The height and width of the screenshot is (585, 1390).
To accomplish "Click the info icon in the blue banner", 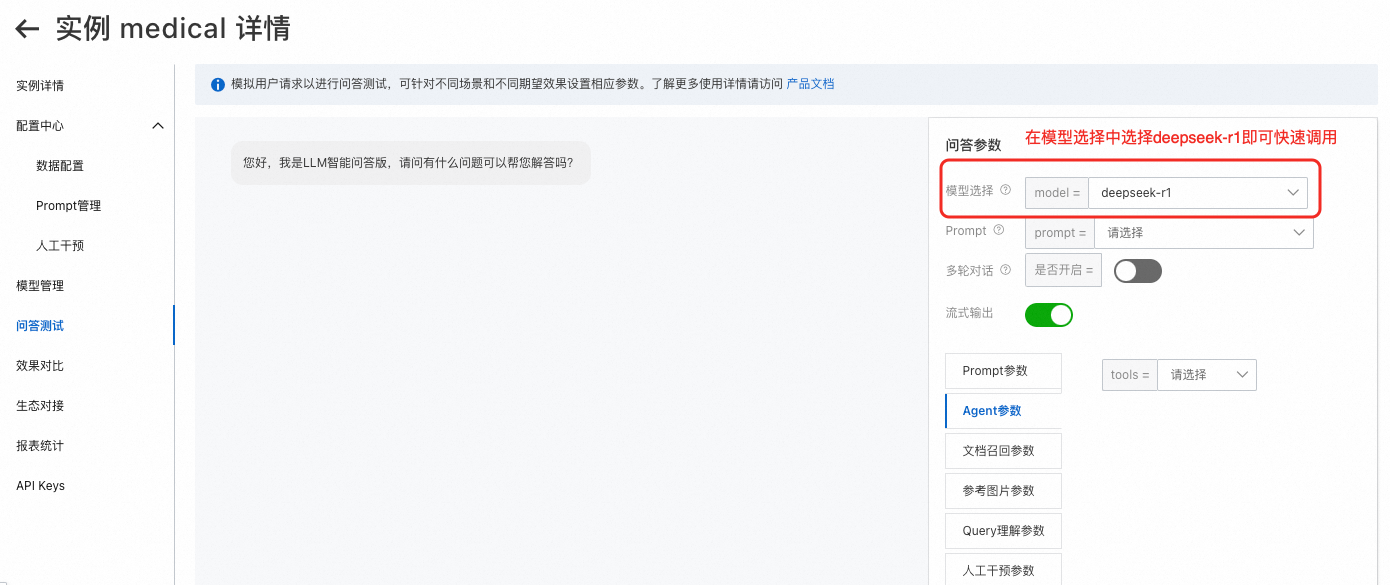I will pyautogui.click(x=217, y=85).
